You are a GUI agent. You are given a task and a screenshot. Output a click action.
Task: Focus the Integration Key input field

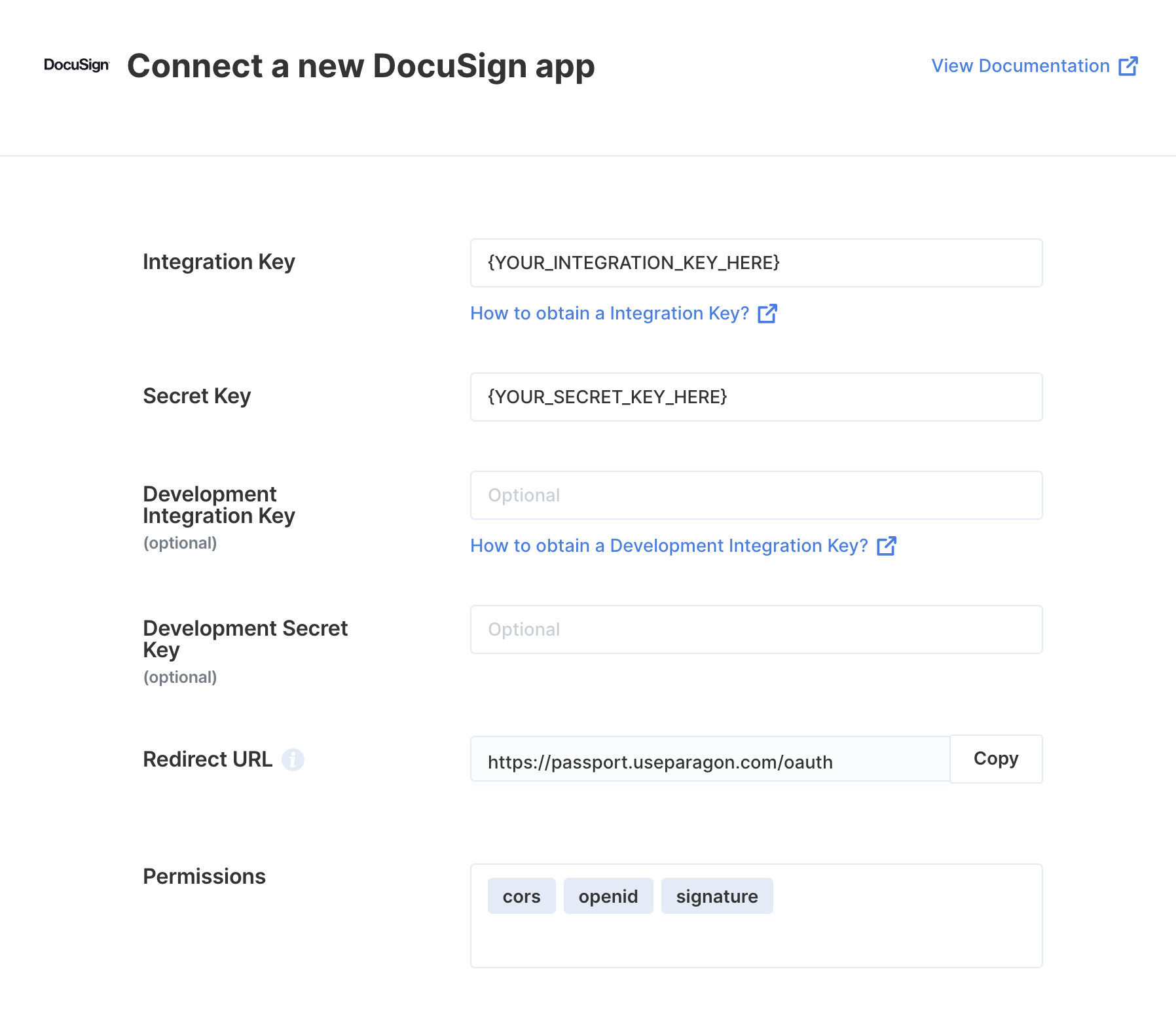pos(756,263)
